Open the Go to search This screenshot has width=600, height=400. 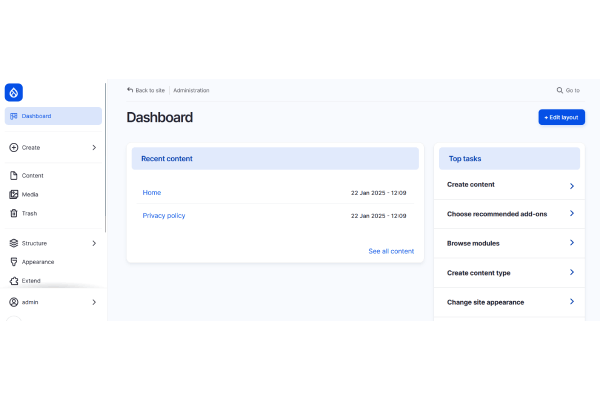(568, 90)
